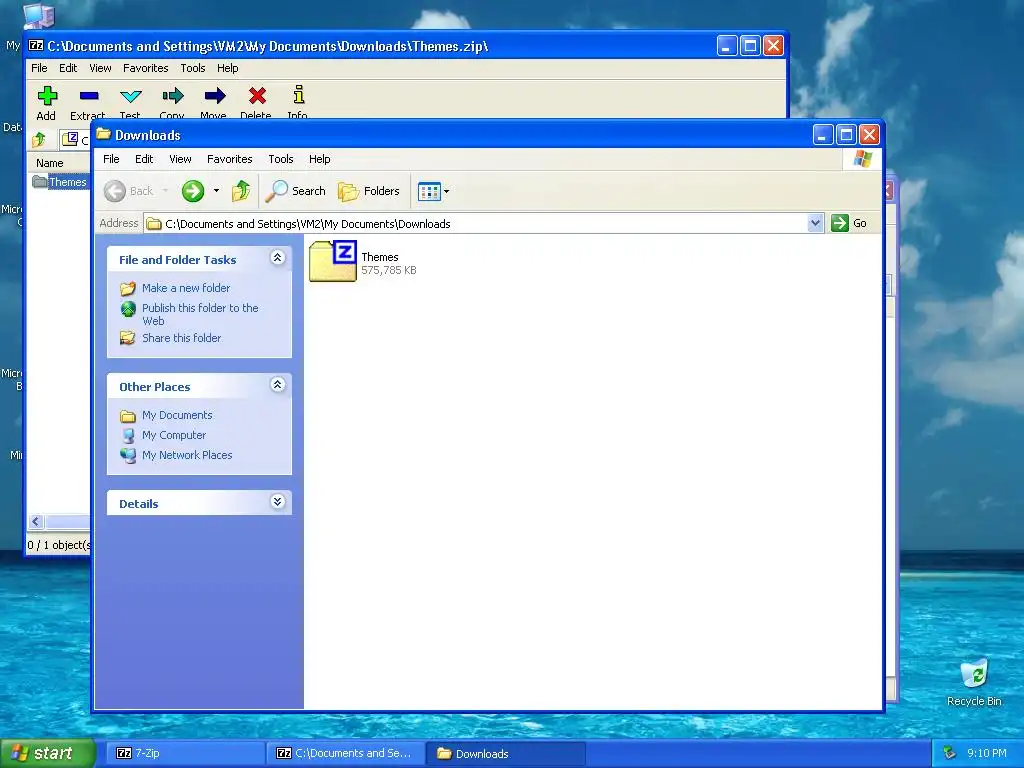Minimize the Downloads window
1024x768 pixels.
(823, 135)
